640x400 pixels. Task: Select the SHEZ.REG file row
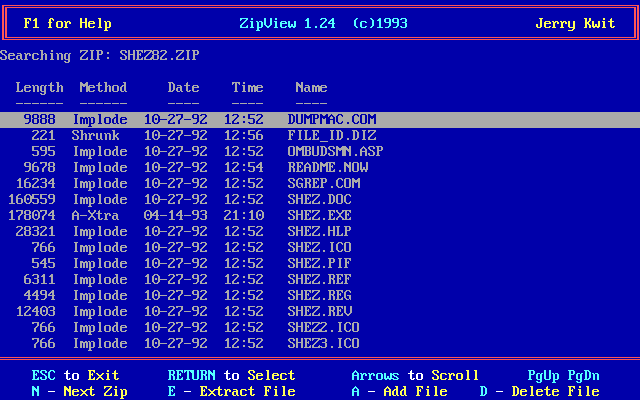coord(319,296)
